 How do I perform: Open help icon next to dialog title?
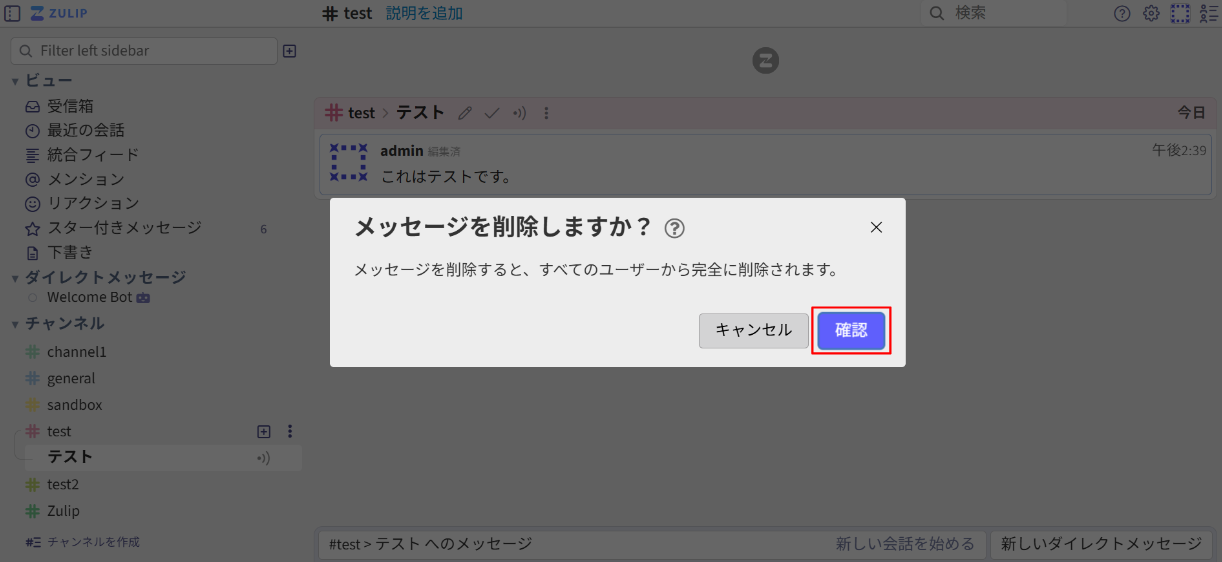pos(674,228)
